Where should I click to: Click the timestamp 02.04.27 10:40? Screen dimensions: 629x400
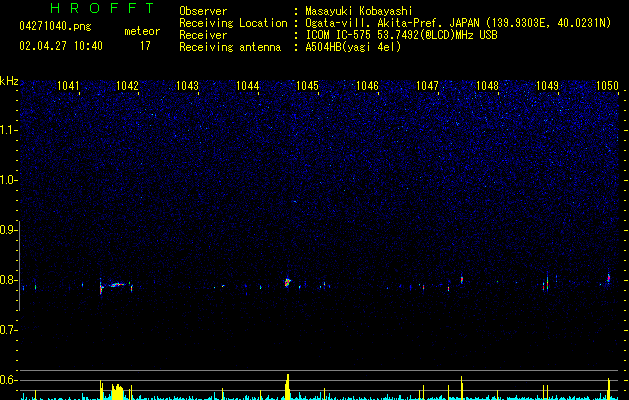pyautogui.click(x=61, y=46)
